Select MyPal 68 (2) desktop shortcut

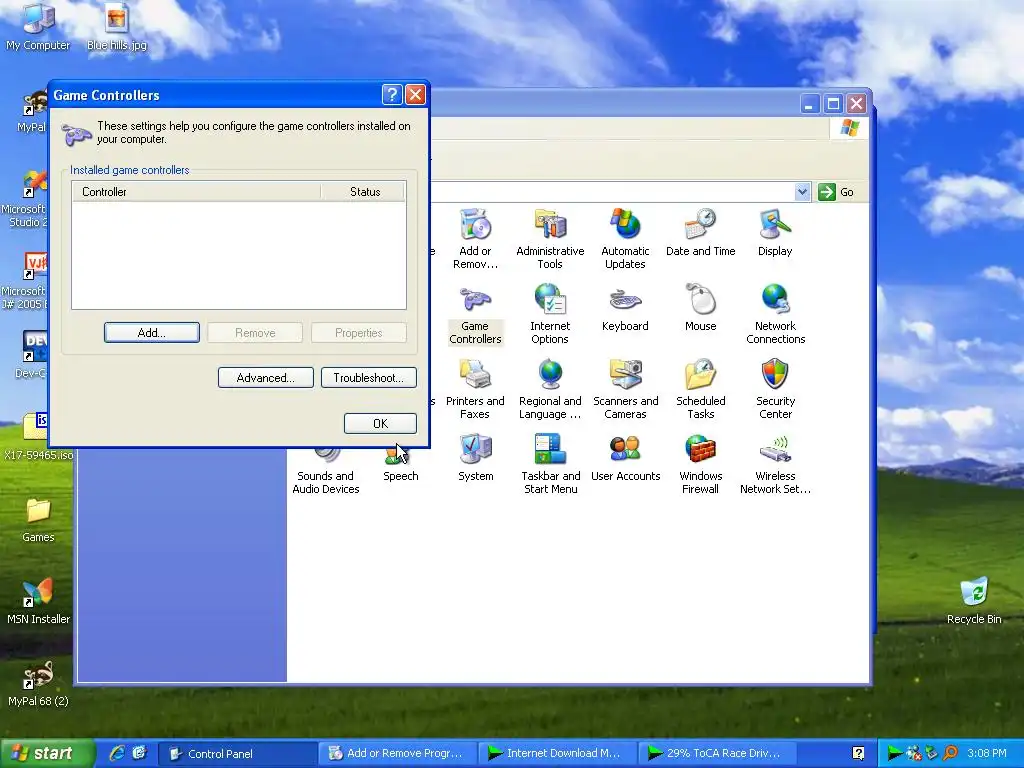point(38,684)
